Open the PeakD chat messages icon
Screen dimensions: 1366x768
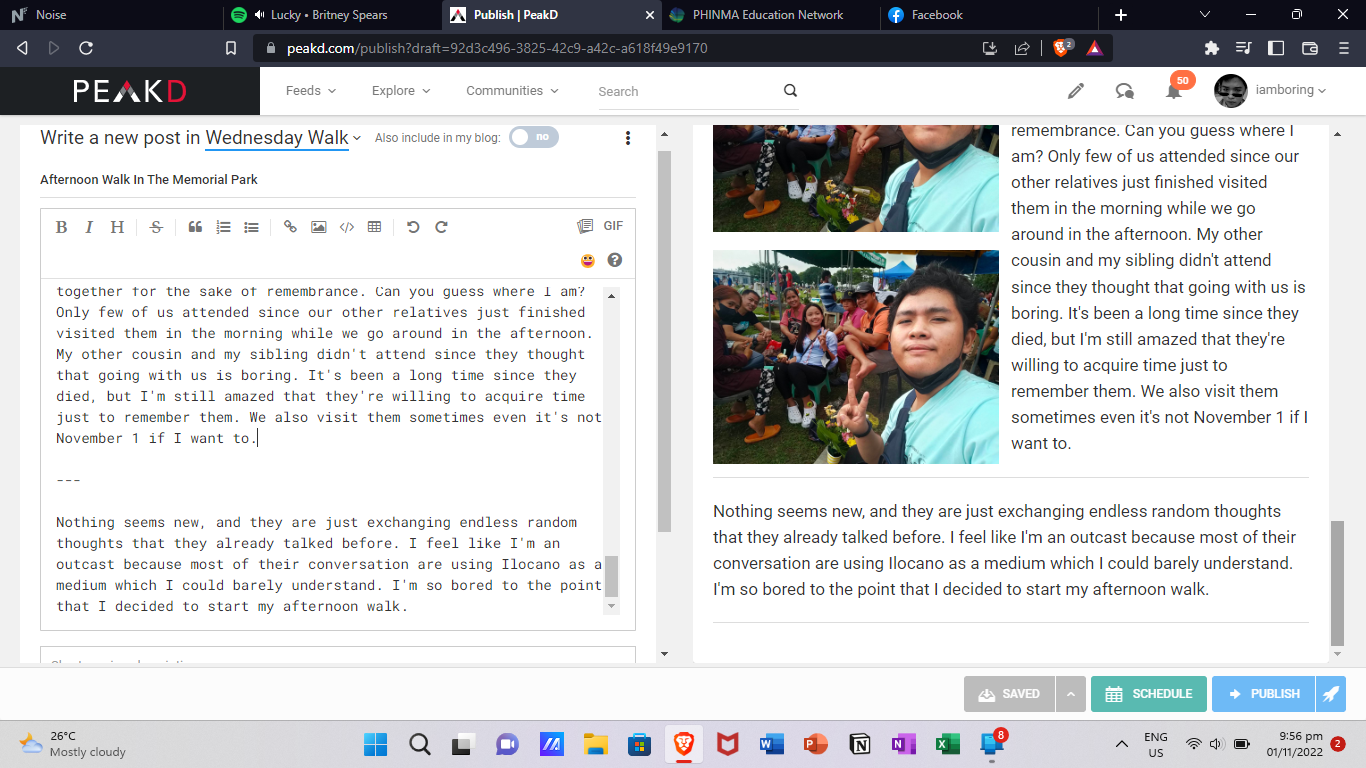click(x=1125, y=91)
